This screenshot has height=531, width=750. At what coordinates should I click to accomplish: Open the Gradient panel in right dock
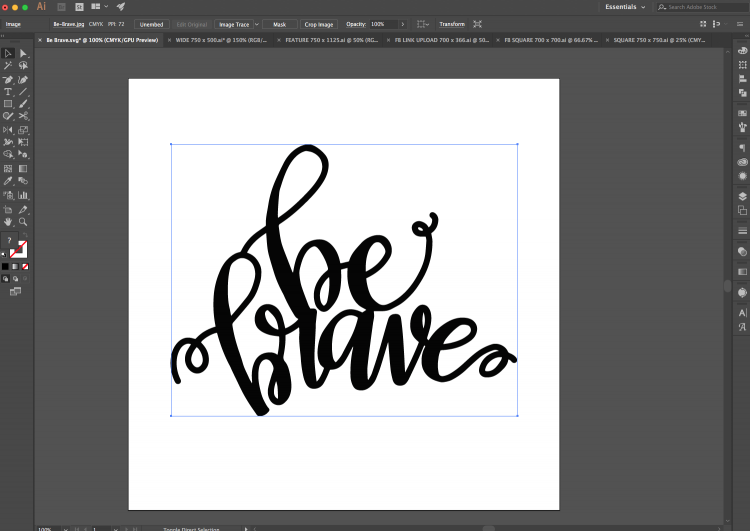(742, 272)
